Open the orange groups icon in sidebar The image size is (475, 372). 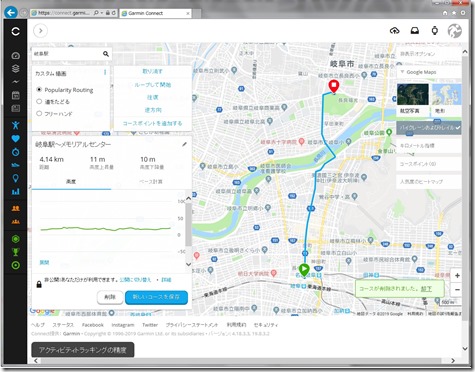pos(16,221)
